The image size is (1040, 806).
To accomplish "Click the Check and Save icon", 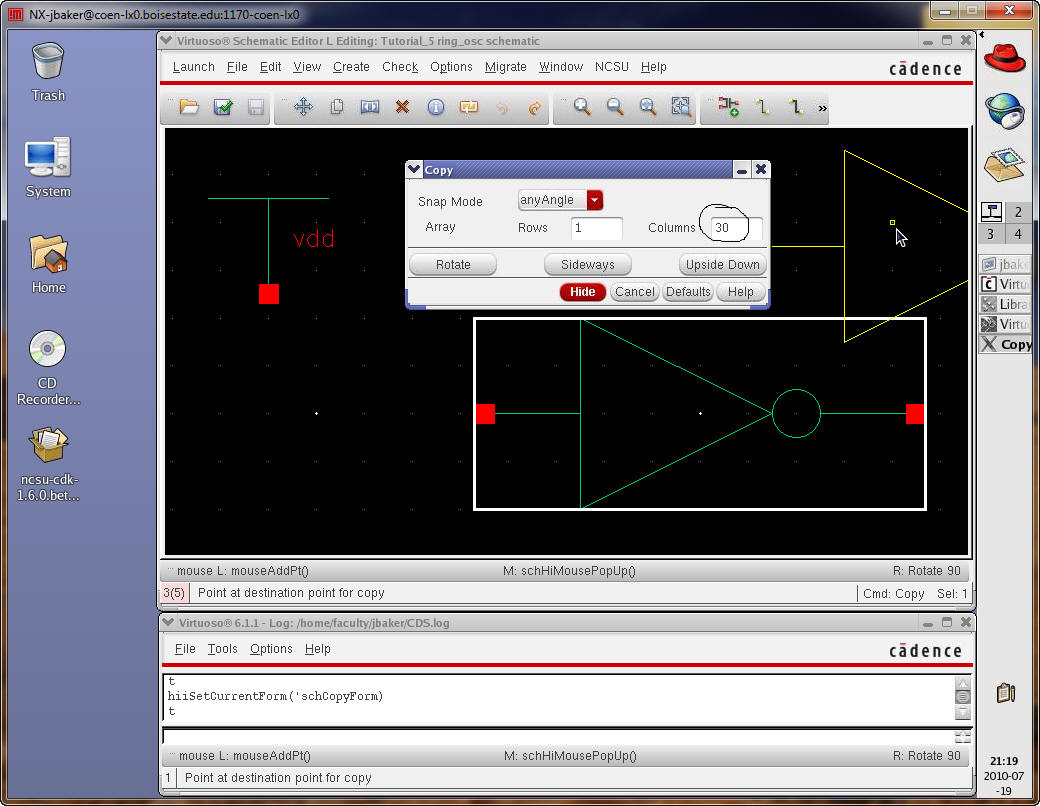I will 223,108.
